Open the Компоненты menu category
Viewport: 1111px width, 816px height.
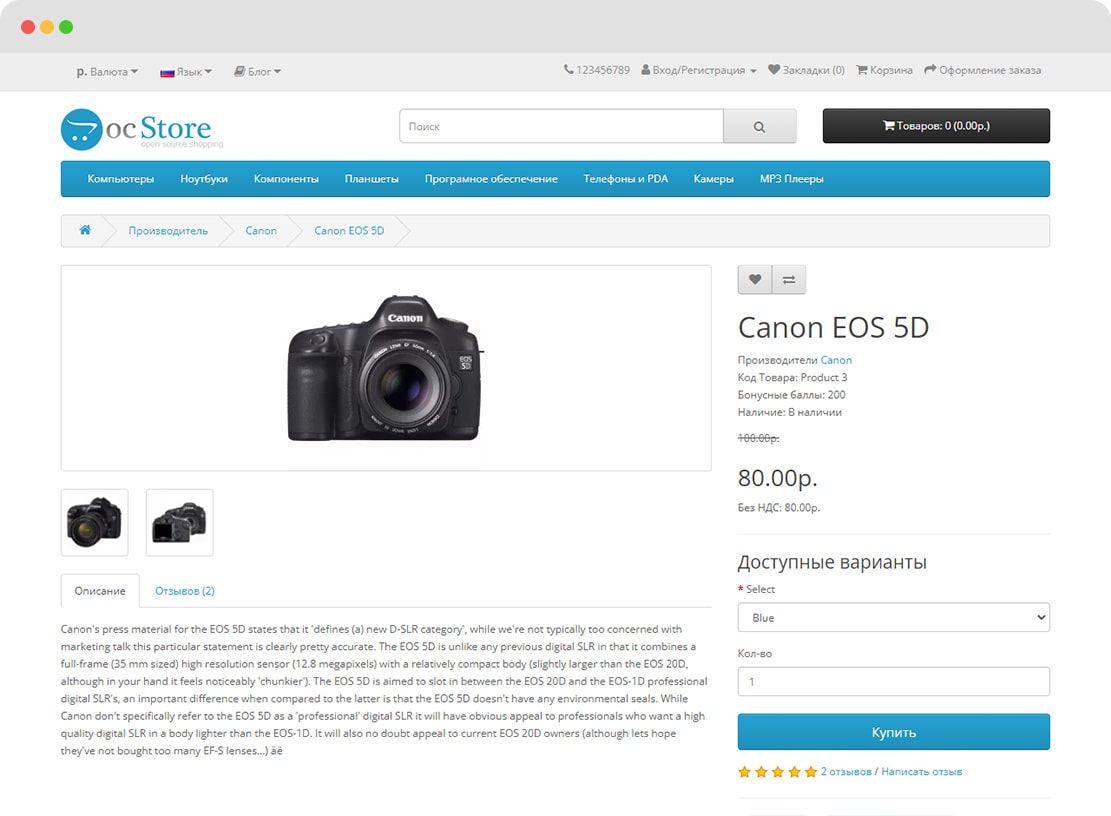tap(286, 178)
